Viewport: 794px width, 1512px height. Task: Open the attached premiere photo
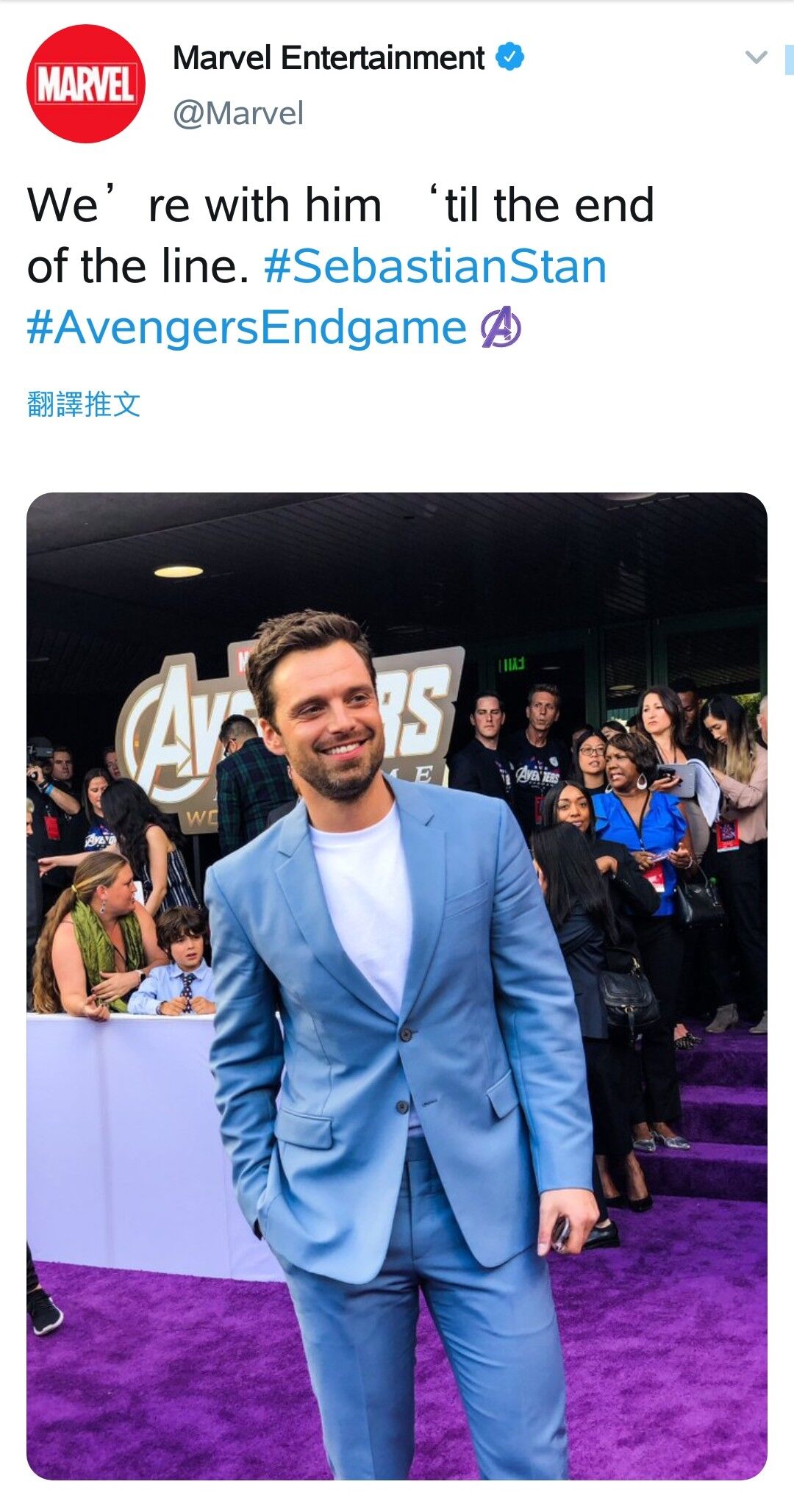[x=397, y=986]
